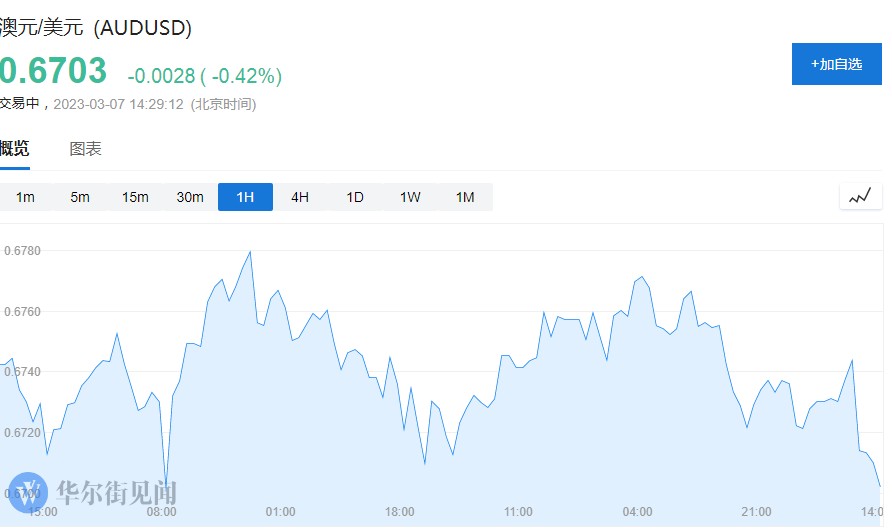Viewport: 892px width, 532px height.
Task: Click the 01:00 time axis label
Action: 281,512
